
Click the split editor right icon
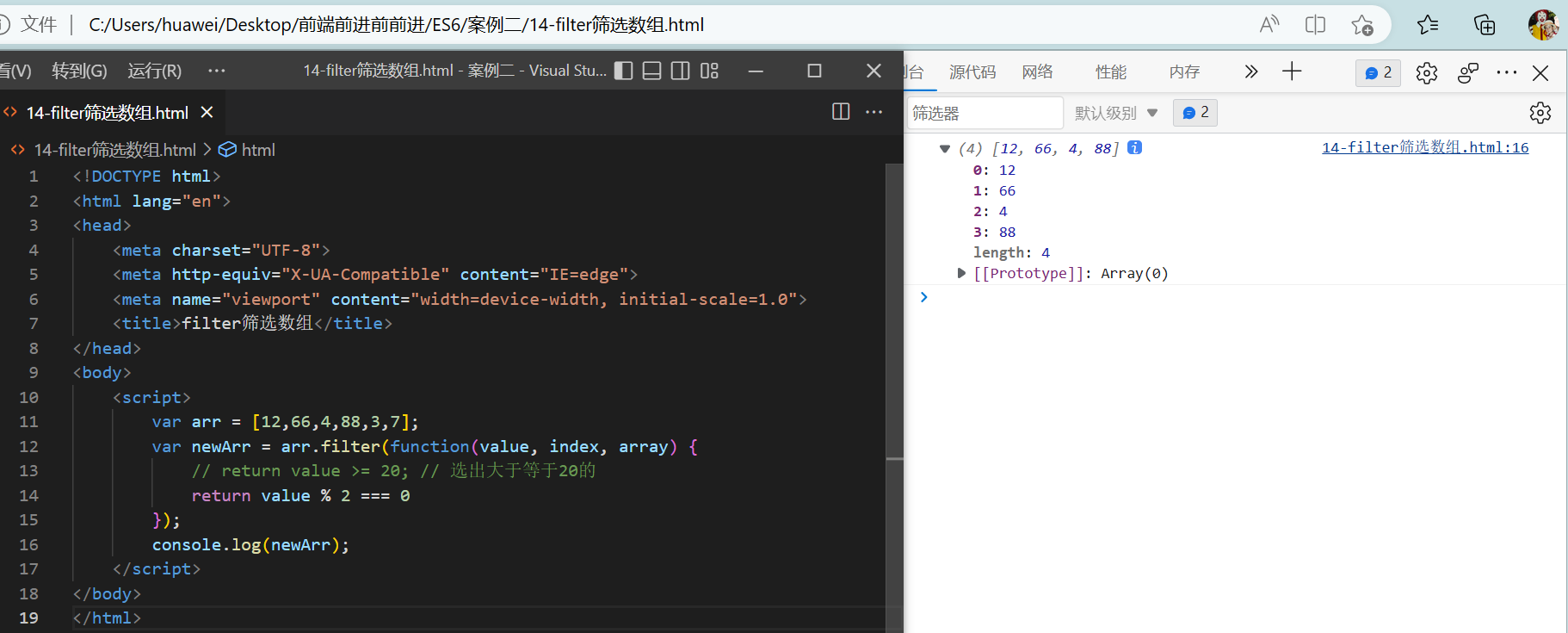pos(841,111)
